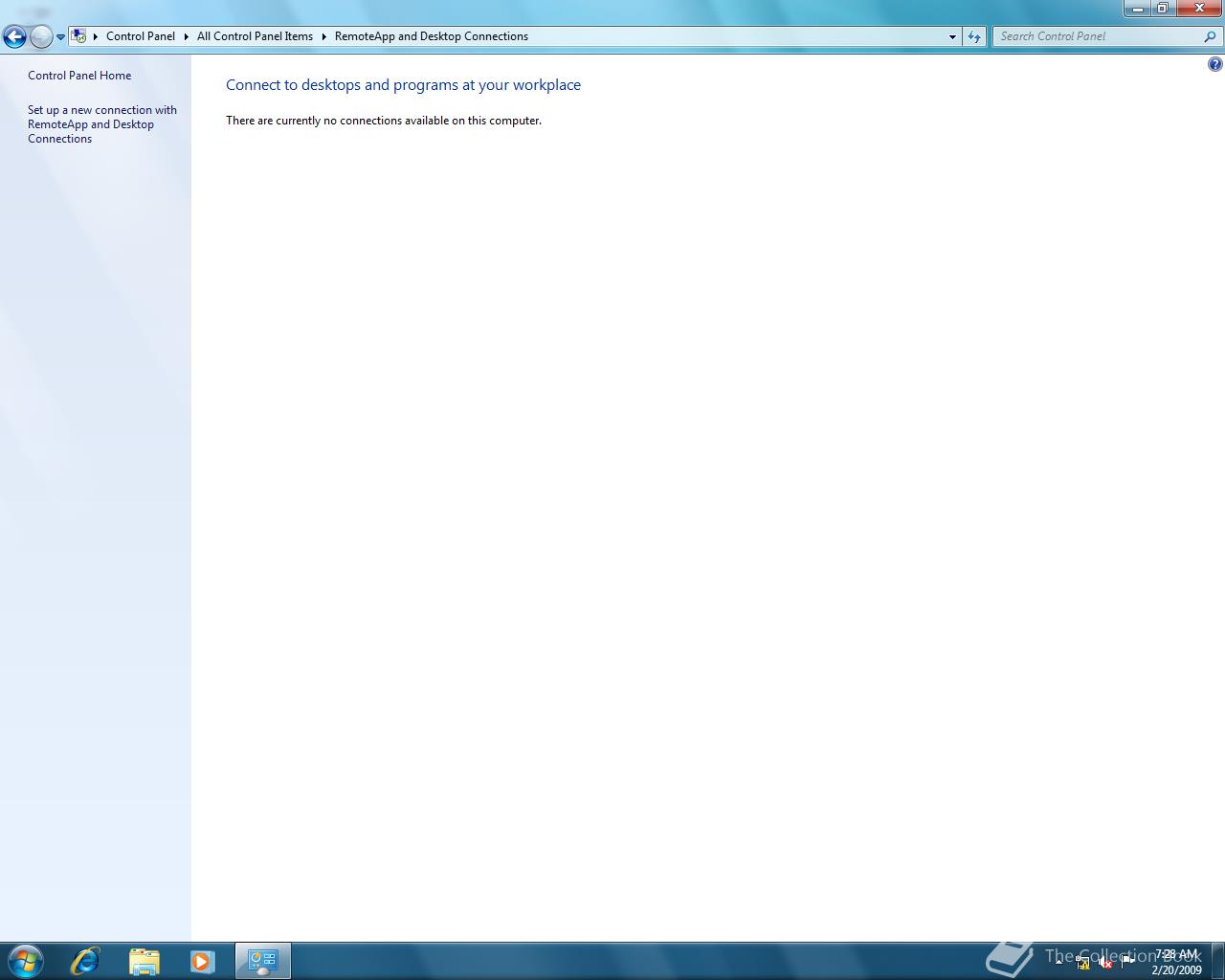Click the muted volume tray icon

(x=1105, y=963)
